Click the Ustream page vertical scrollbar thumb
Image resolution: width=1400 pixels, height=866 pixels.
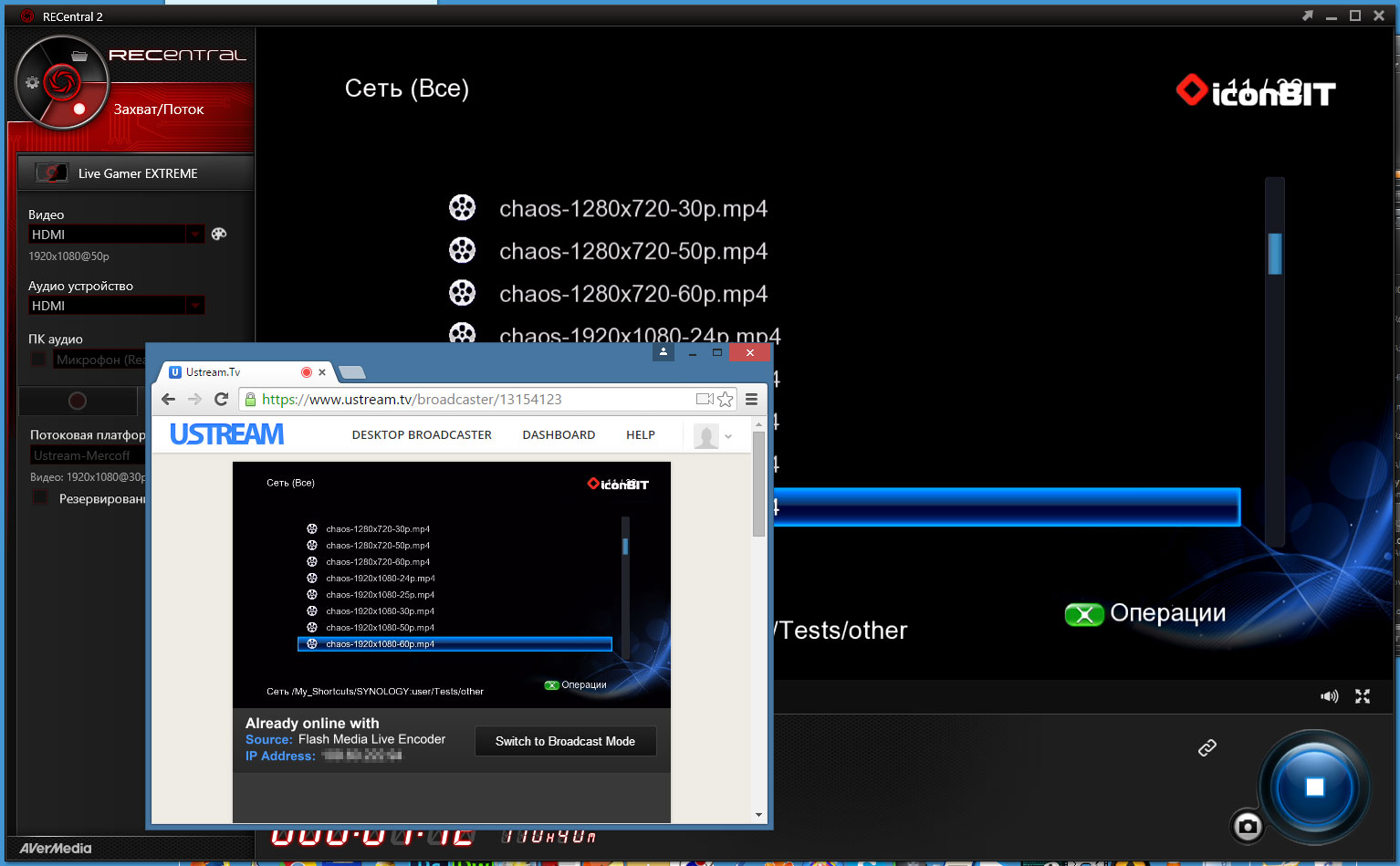point(758,484)
